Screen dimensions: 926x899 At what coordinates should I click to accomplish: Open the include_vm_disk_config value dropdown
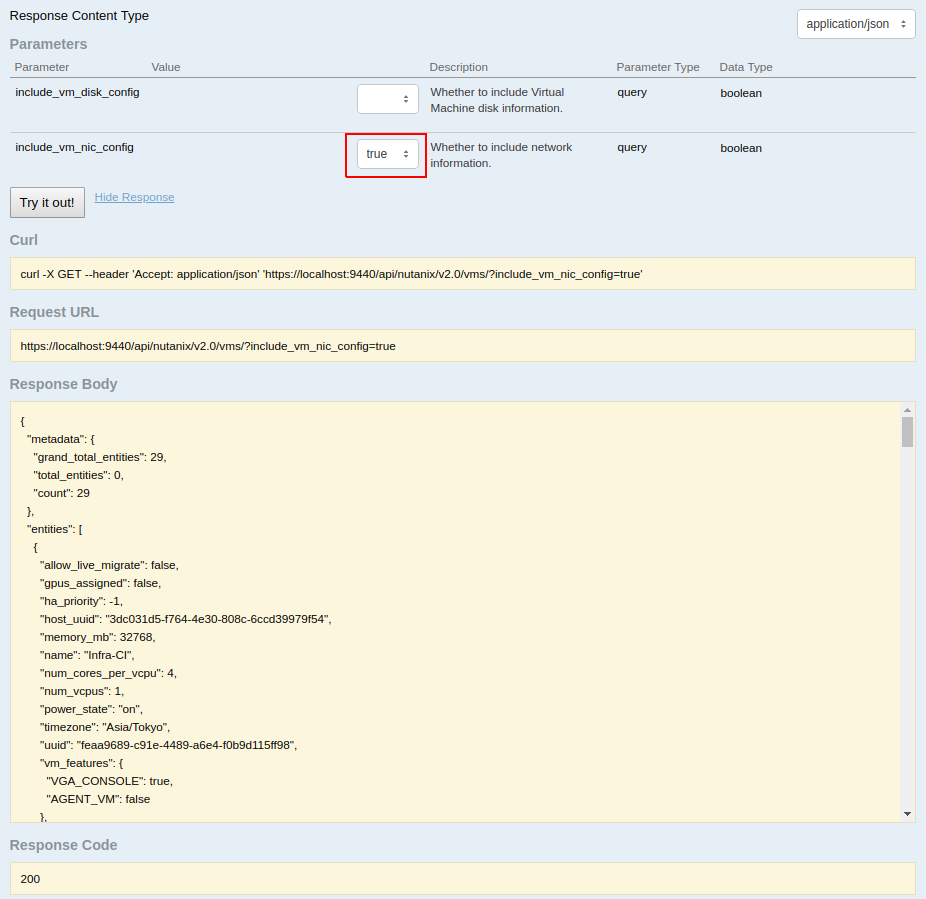(x=387, y=99)
